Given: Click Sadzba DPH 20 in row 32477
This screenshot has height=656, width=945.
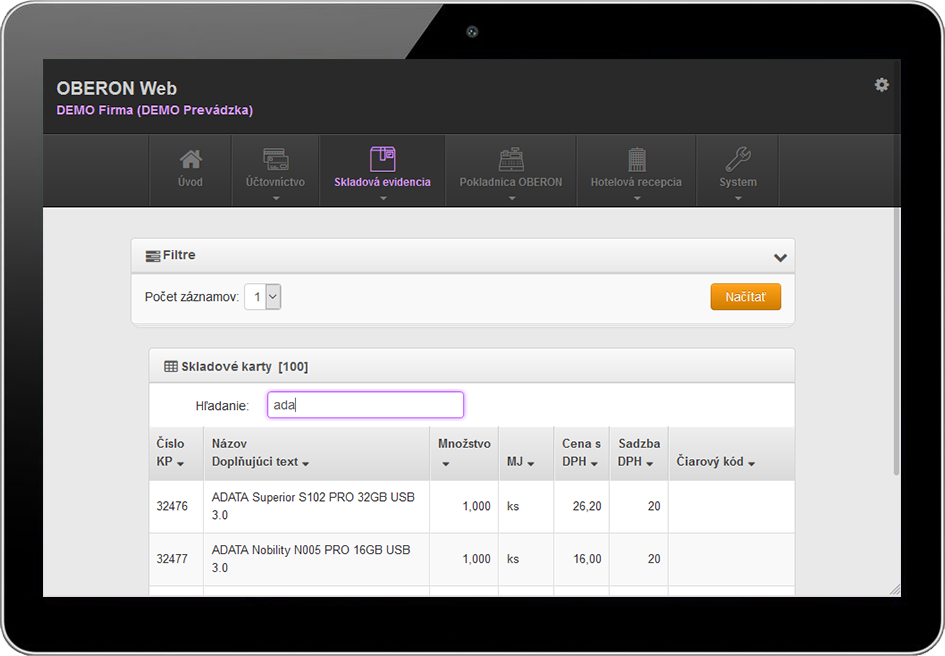Looking at the screenshot, I should pos(654,559).
